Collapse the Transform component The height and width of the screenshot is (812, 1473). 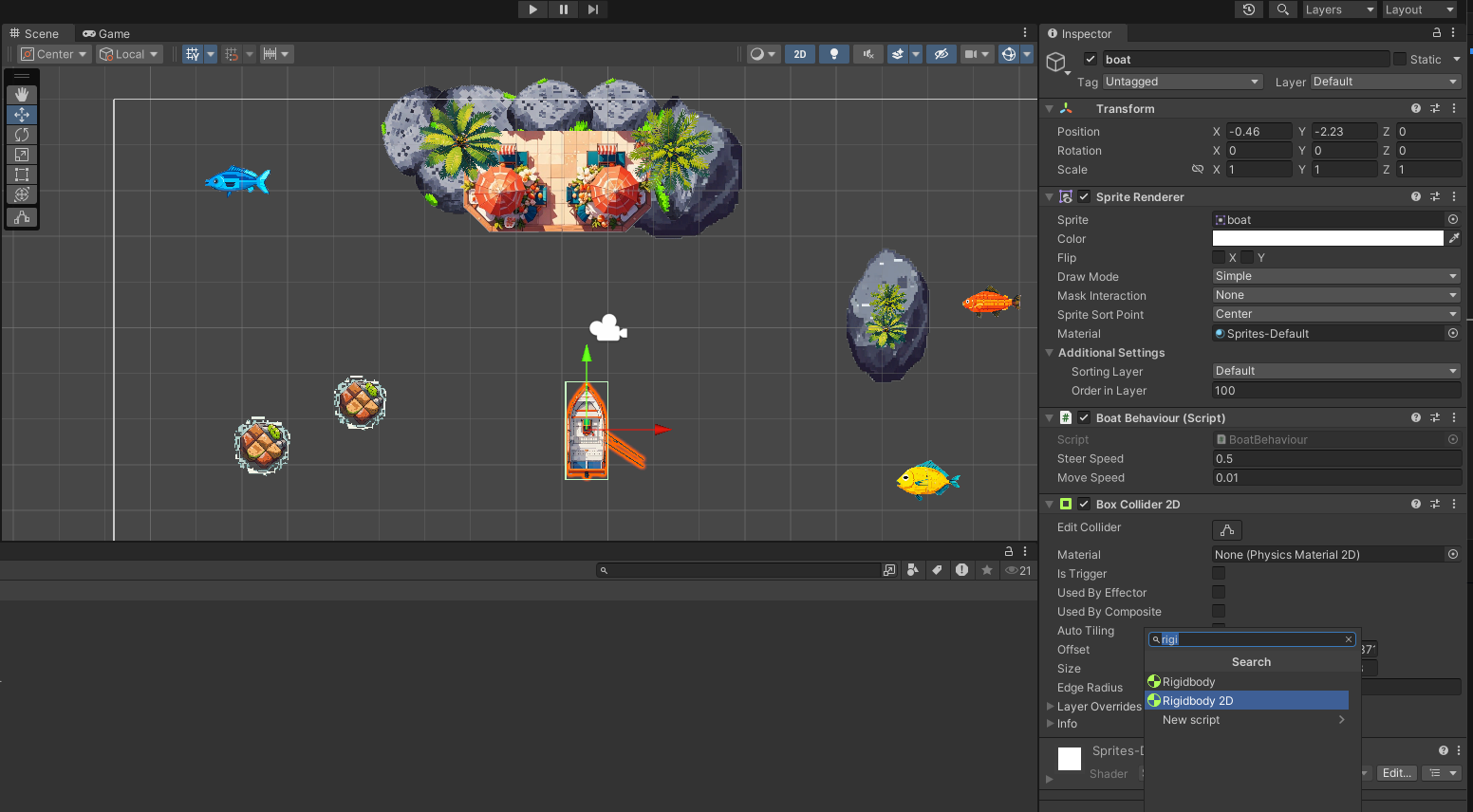(1049, 108)
